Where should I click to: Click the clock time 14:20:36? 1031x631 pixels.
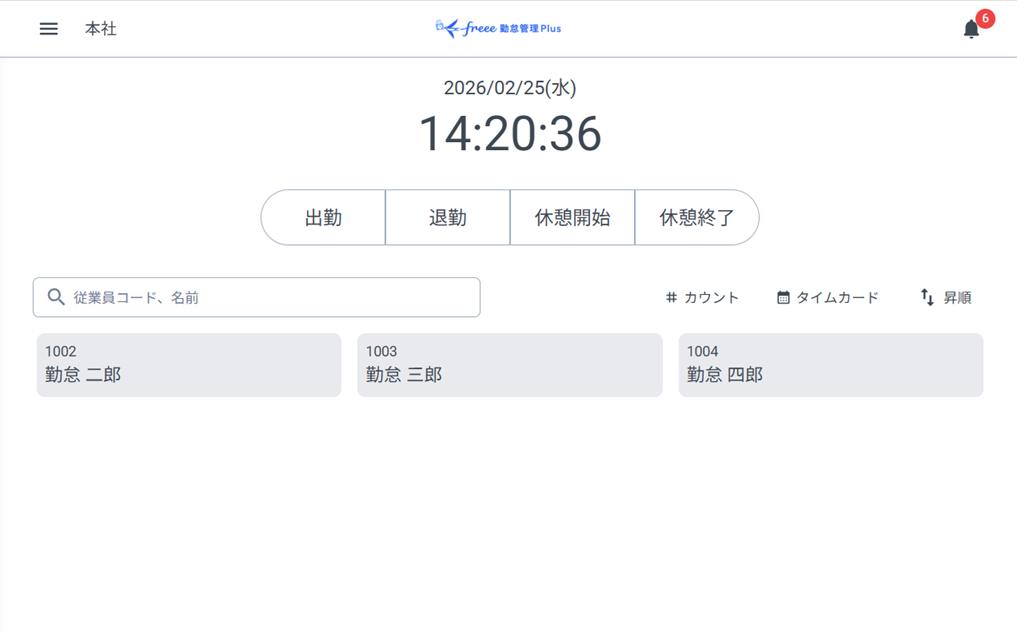point(510,133)
